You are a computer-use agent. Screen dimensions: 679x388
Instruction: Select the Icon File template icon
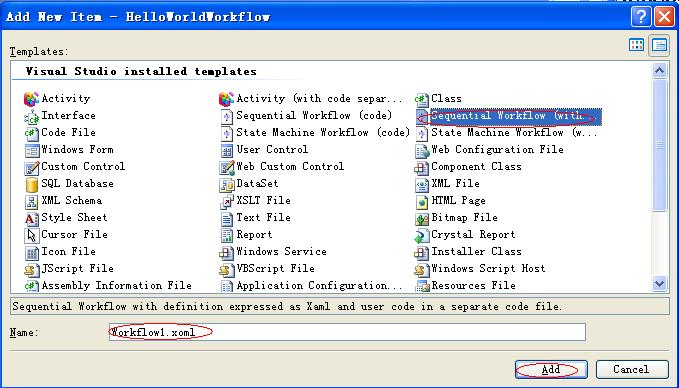click(x=31, y=252)
